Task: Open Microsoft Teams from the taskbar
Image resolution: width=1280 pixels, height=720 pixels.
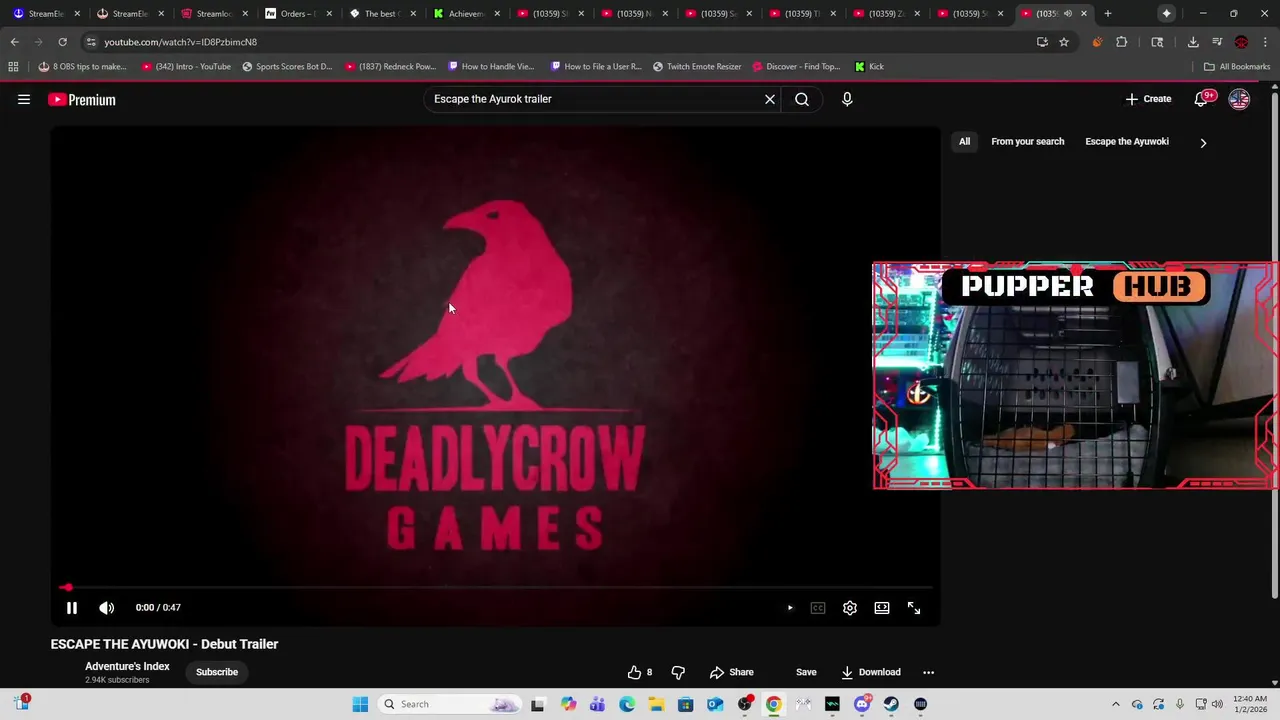Action: coord(598,704)
